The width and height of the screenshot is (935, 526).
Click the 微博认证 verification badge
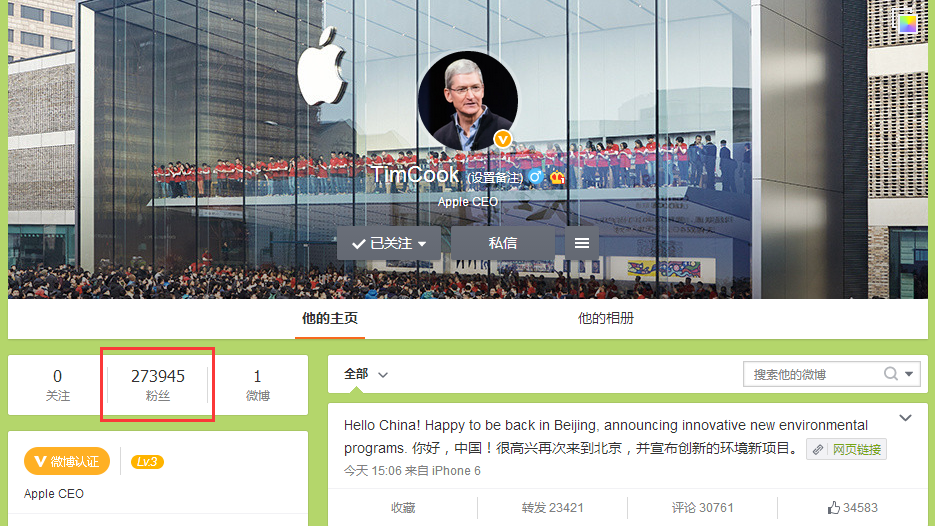[67, 461]
